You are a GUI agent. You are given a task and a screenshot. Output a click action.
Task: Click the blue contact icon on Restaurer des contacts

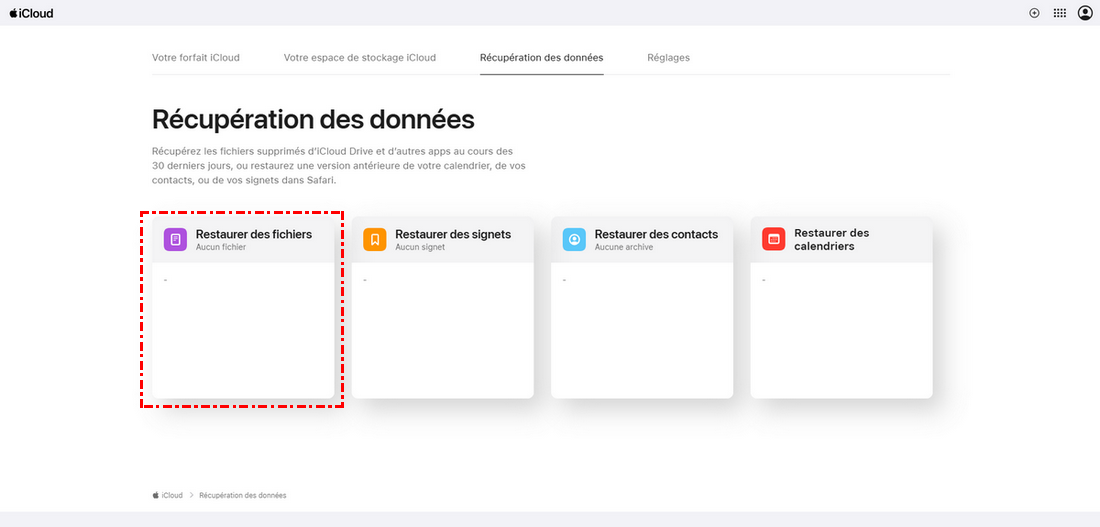[x=574, y=239]
